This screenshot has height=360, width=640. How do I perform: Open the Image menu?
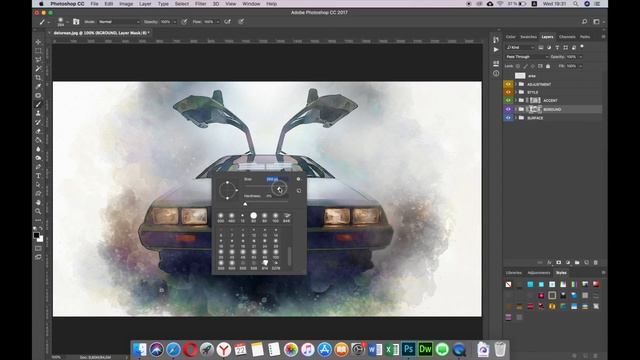pyautogui.click(x=126, y=4)
